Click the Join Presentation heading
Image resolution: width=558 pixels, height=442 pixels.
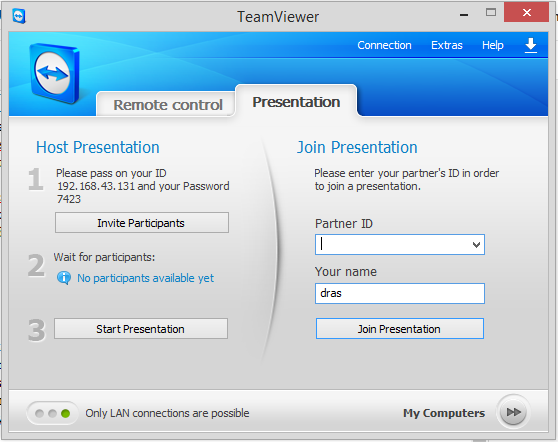click(357, 147)
